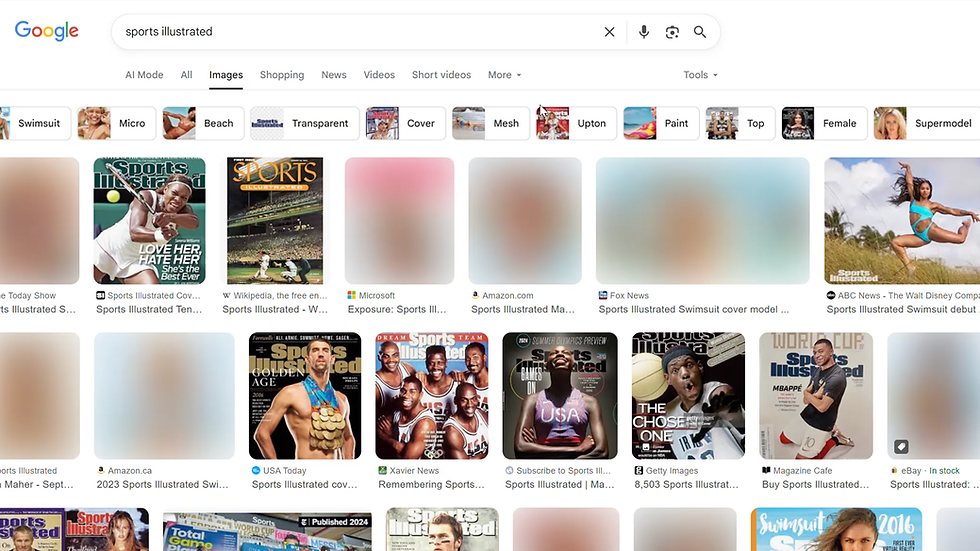Open the Dream Team basketball cover
The image size is (980, 551).
point(432,395)
